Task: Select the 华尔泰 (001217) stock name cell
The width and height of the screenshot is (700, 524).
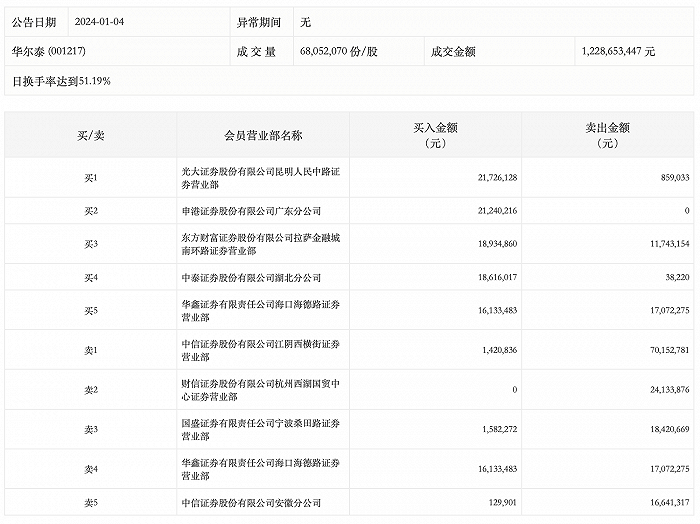Action: pos(48,51)
